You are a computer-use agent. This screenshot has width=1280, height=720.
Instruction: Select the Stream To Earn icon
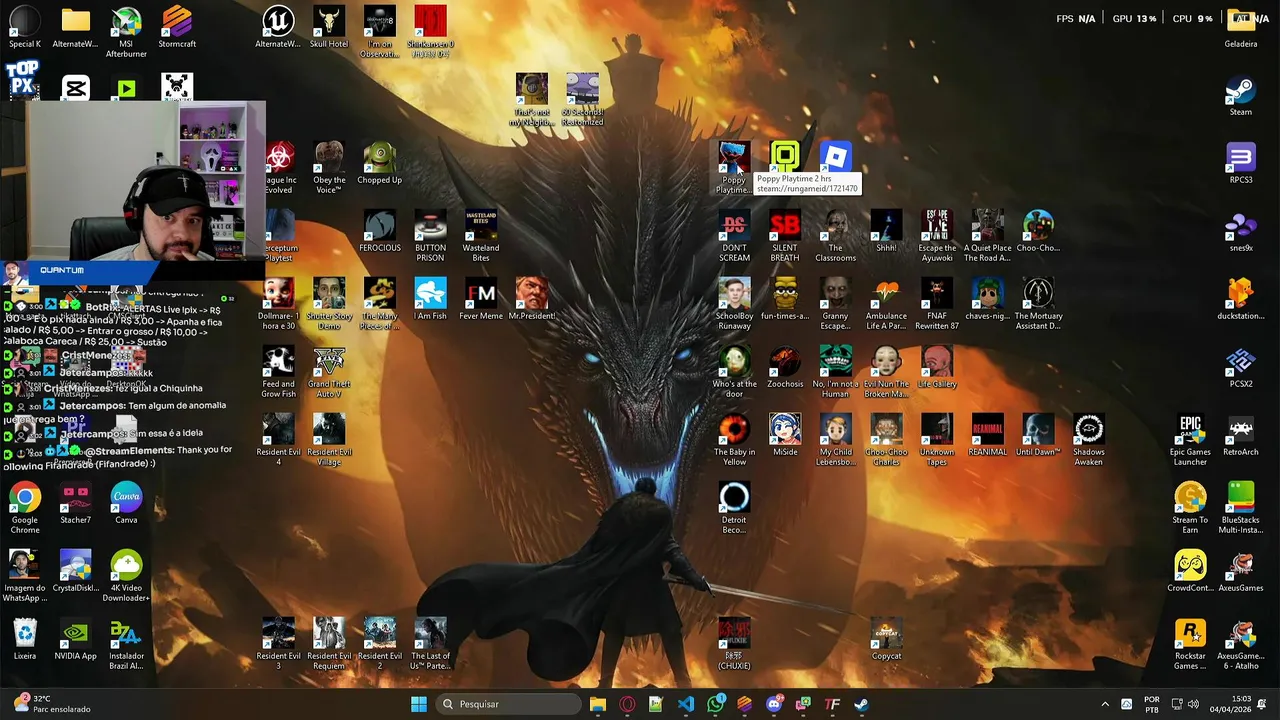tap(1190, 508)
